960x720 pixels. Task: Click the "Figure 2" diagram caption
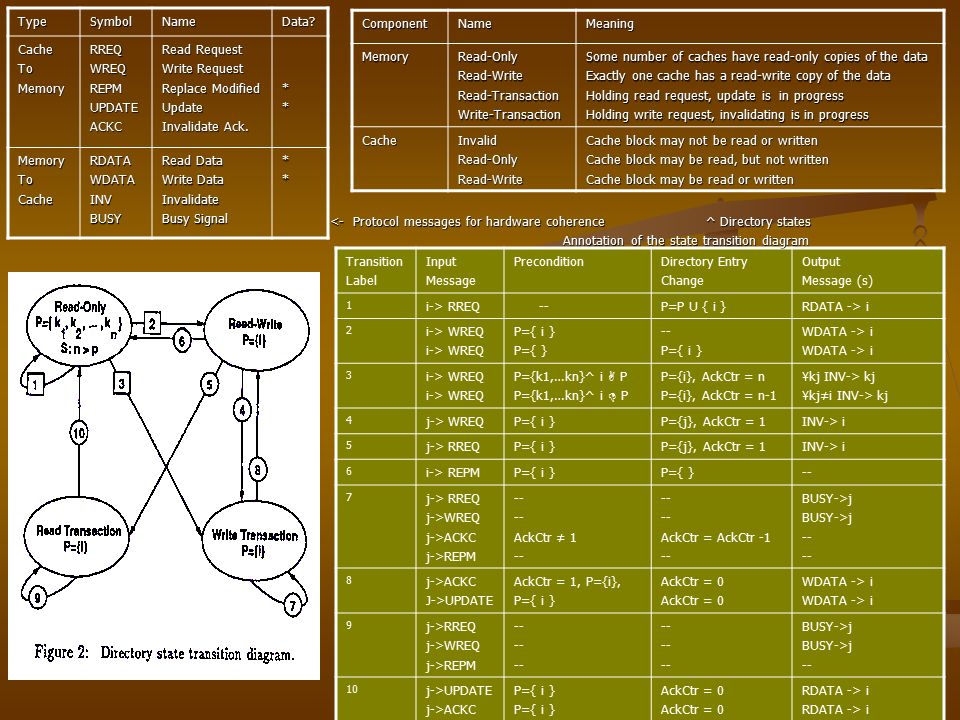coord(164,653)
